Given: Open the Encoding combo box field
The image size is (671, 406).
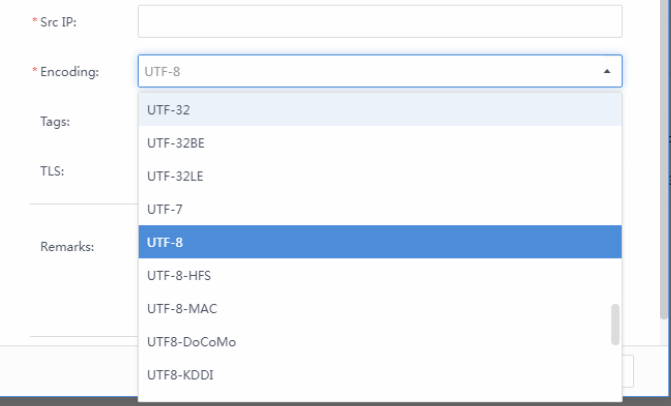Looking at the screenshot, I should tap(370, 71).
